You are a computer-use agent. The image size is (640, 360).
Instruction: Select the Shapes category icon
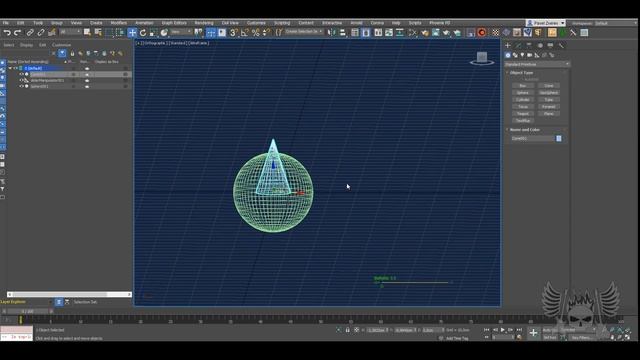[x=515, y=55]
